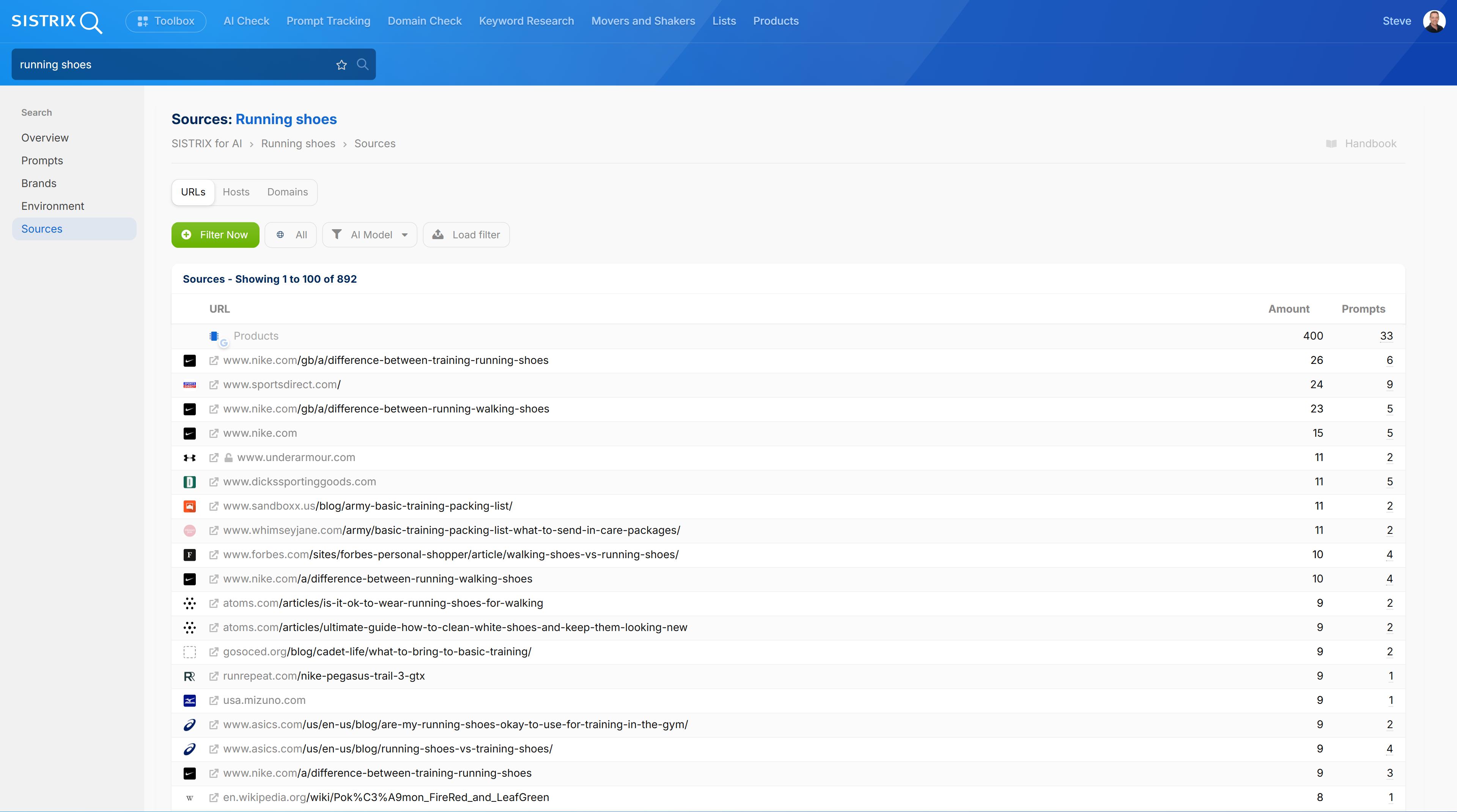Open Prompts in the sidebar

(42, 161)
